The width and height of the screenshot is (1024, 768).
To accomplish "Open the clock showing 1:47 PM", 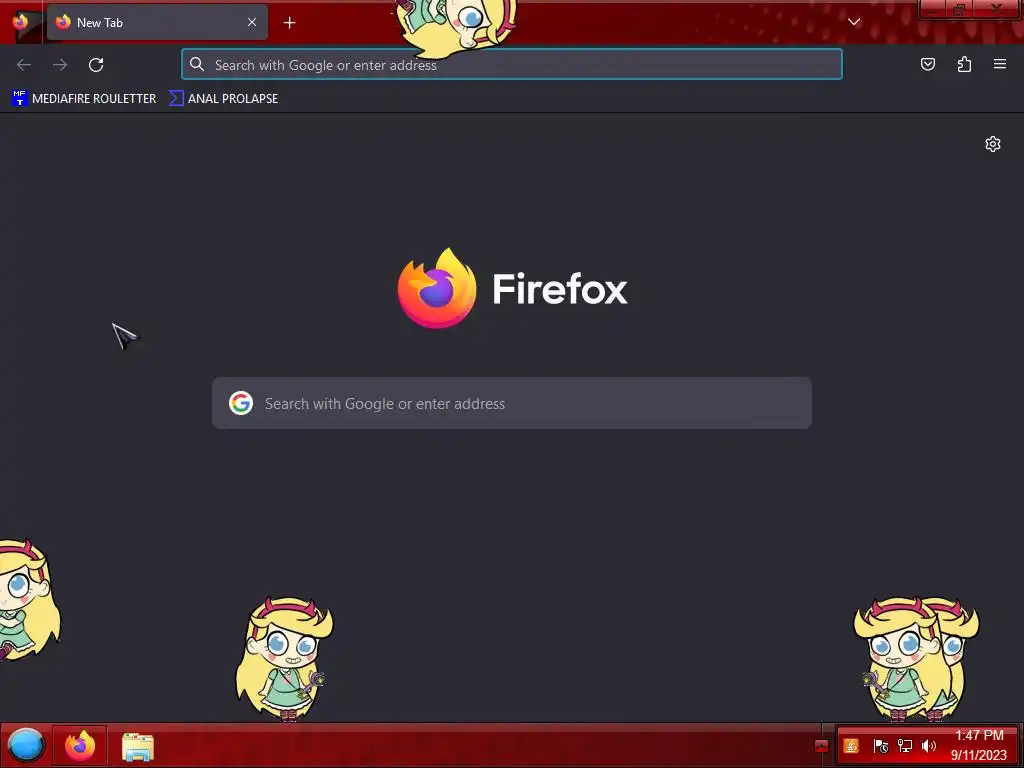I will [x=979, y=745].
